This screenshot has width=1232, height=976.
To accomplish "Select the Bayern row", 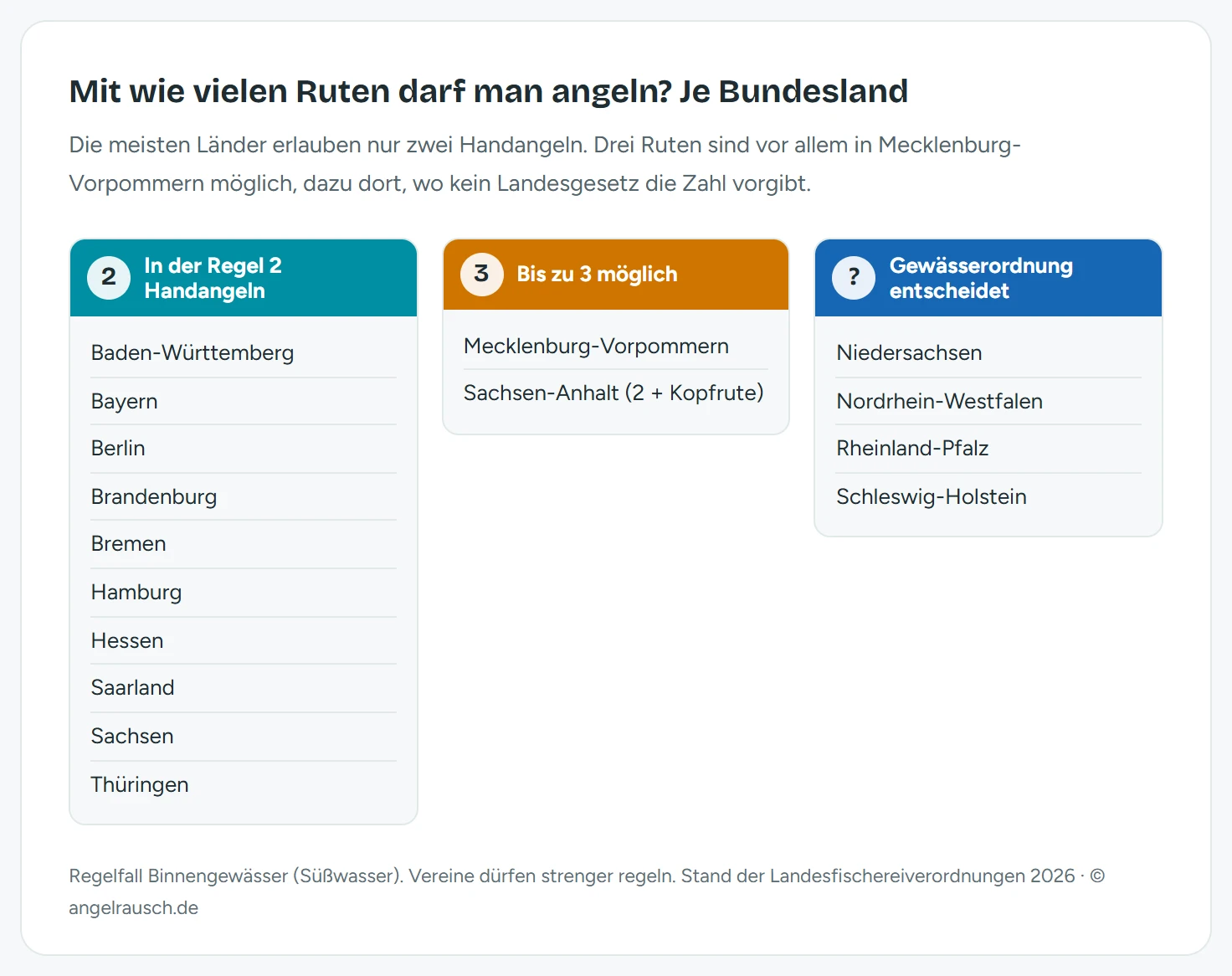I will 244,402.
